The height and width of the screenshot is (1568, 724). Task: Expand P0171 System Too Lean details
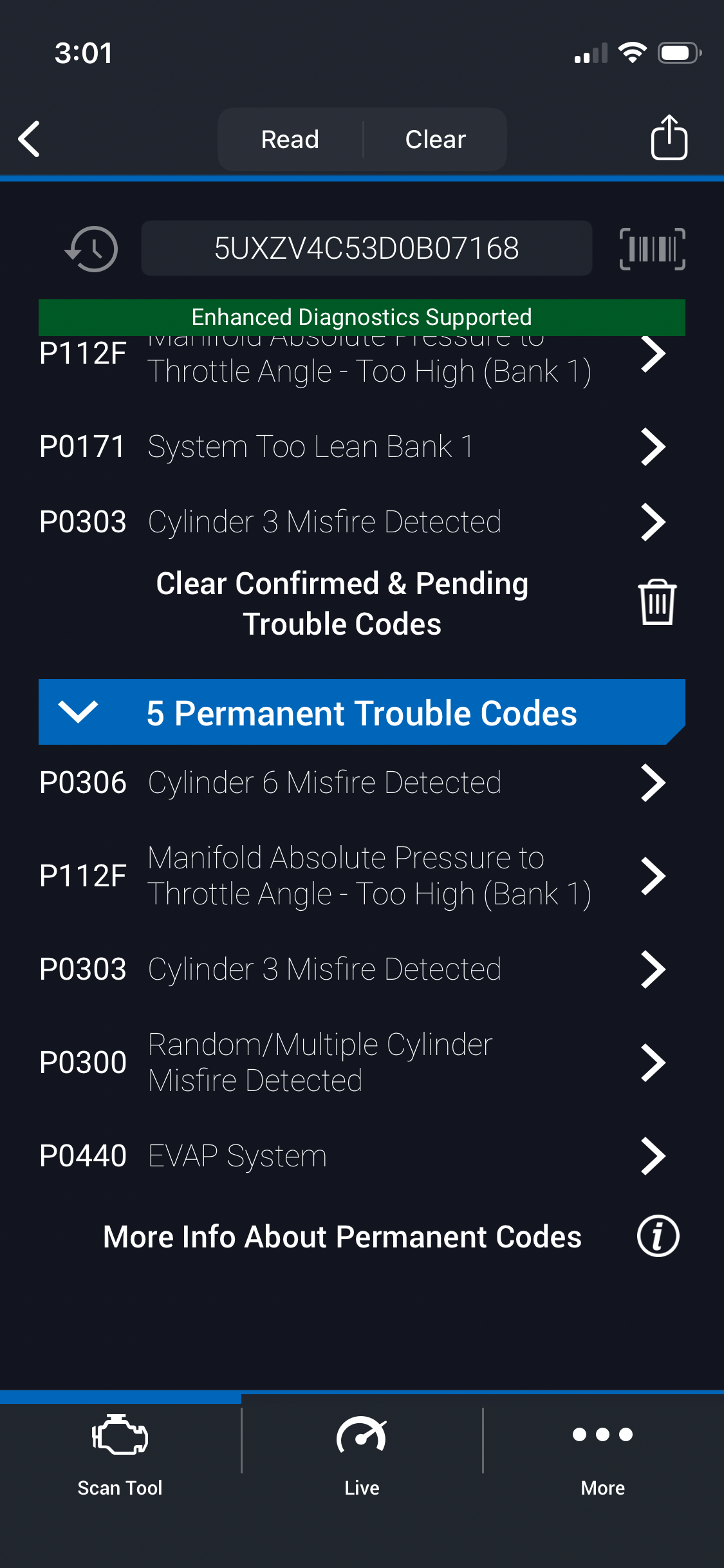(353, 447)
